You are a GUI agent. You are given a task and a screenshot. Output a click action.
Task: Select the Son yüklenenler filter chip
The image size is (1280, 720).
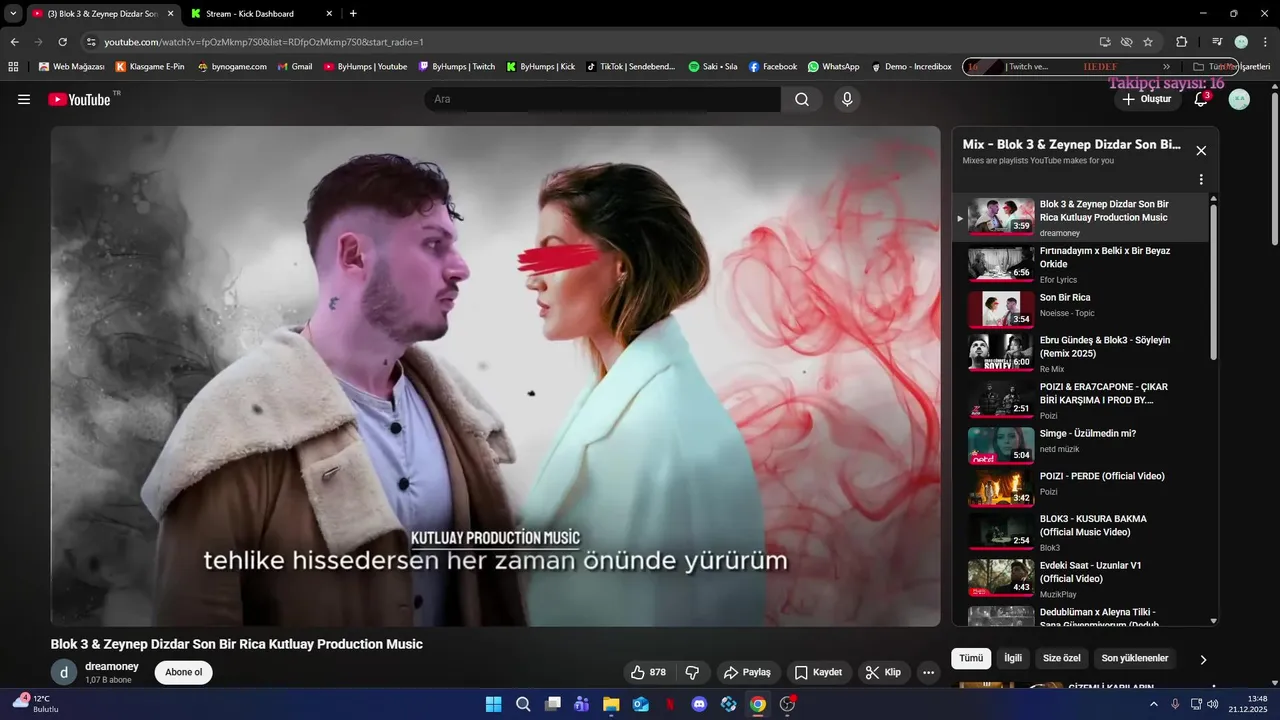point(1135,658)
